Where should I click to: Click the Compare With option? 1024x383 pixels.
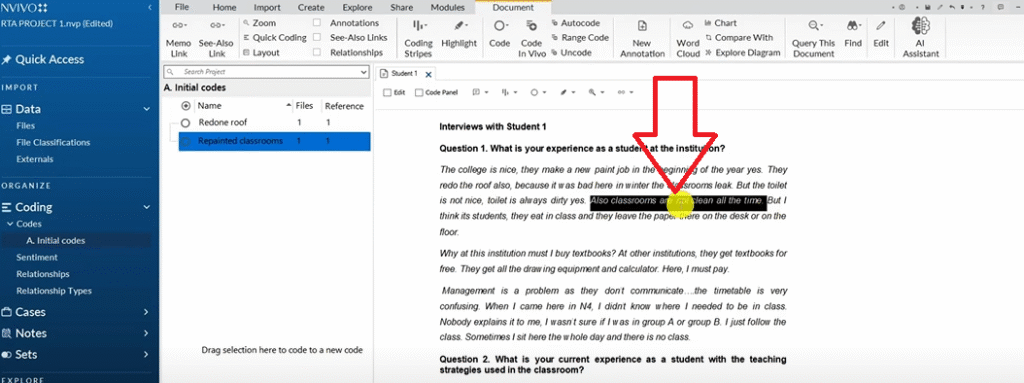(739, 37)
